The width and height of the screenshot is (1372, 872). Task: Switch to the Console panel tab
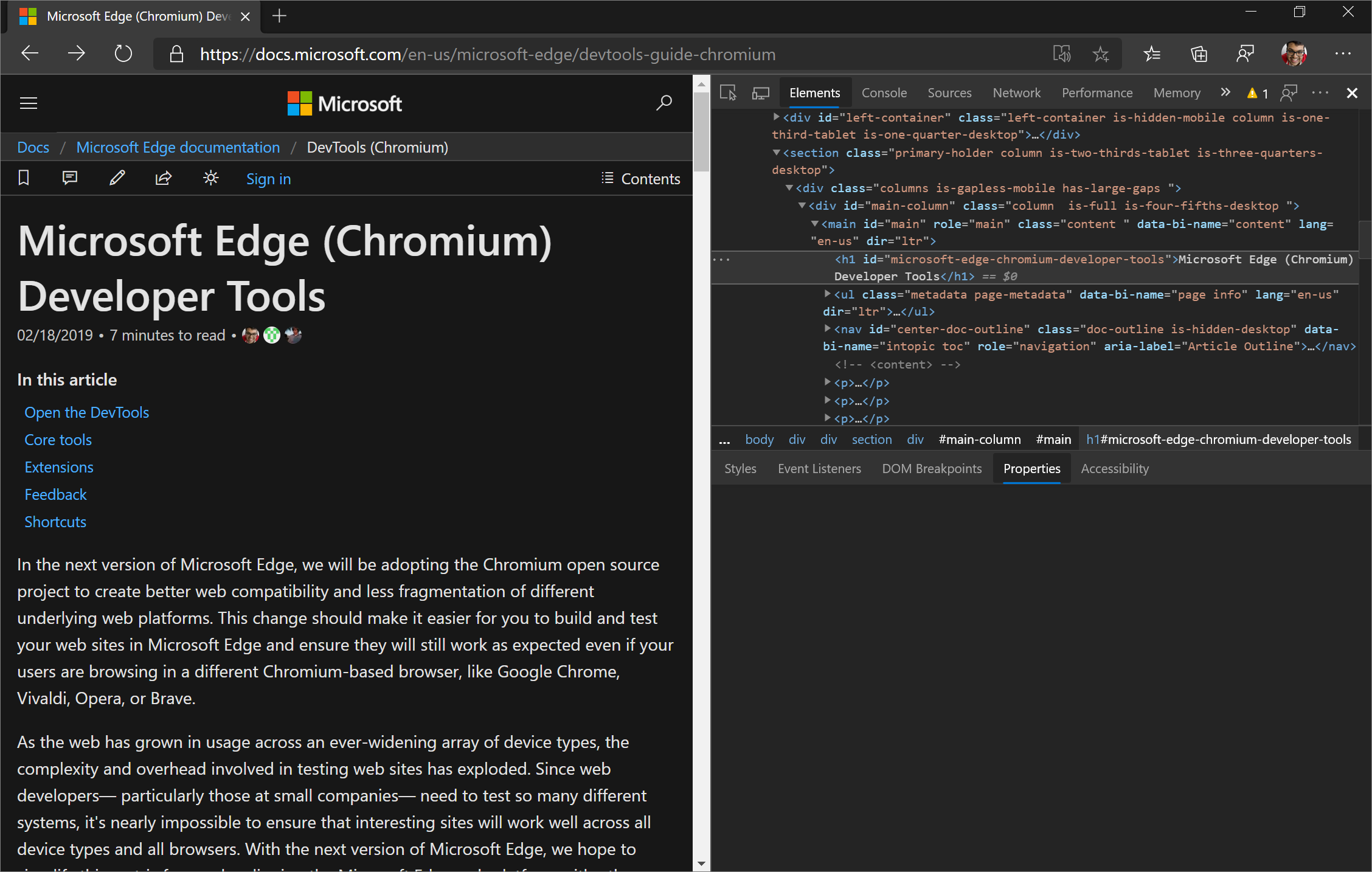point(884,92)
